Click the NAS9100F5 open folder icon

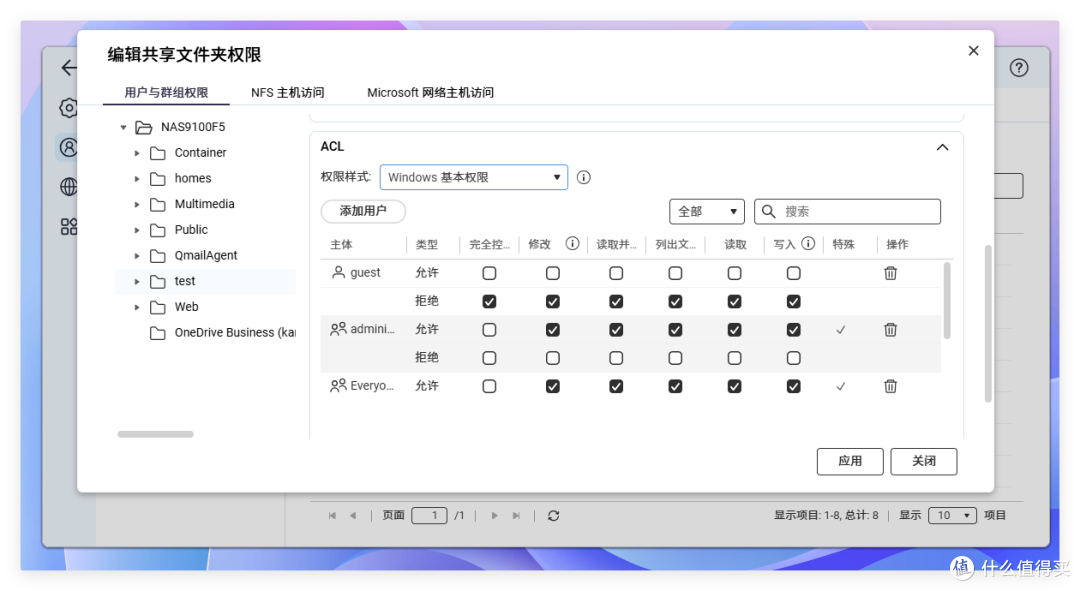click(x=143, y=127)
